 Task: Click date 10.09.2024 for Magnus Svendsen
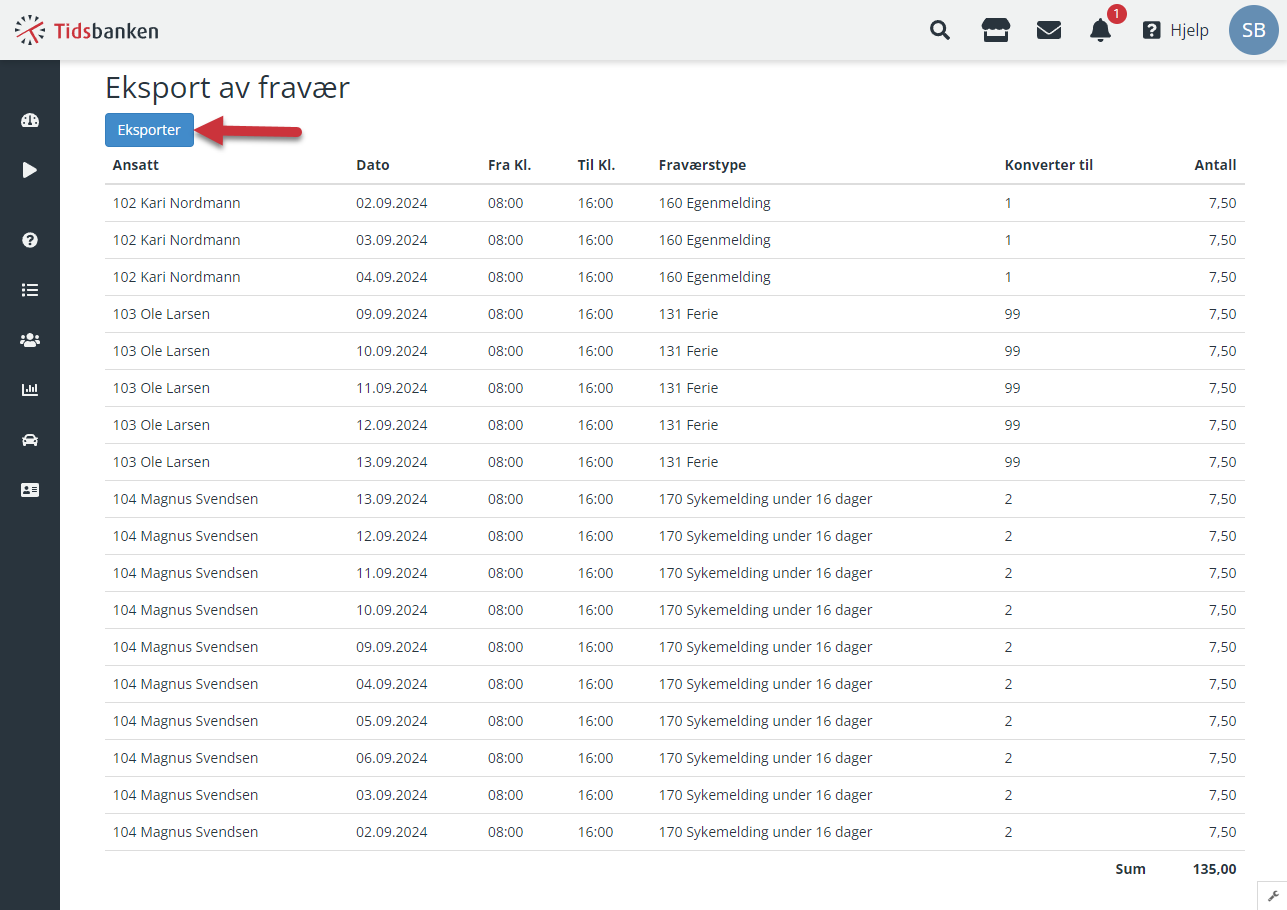[x=392, y=610]
